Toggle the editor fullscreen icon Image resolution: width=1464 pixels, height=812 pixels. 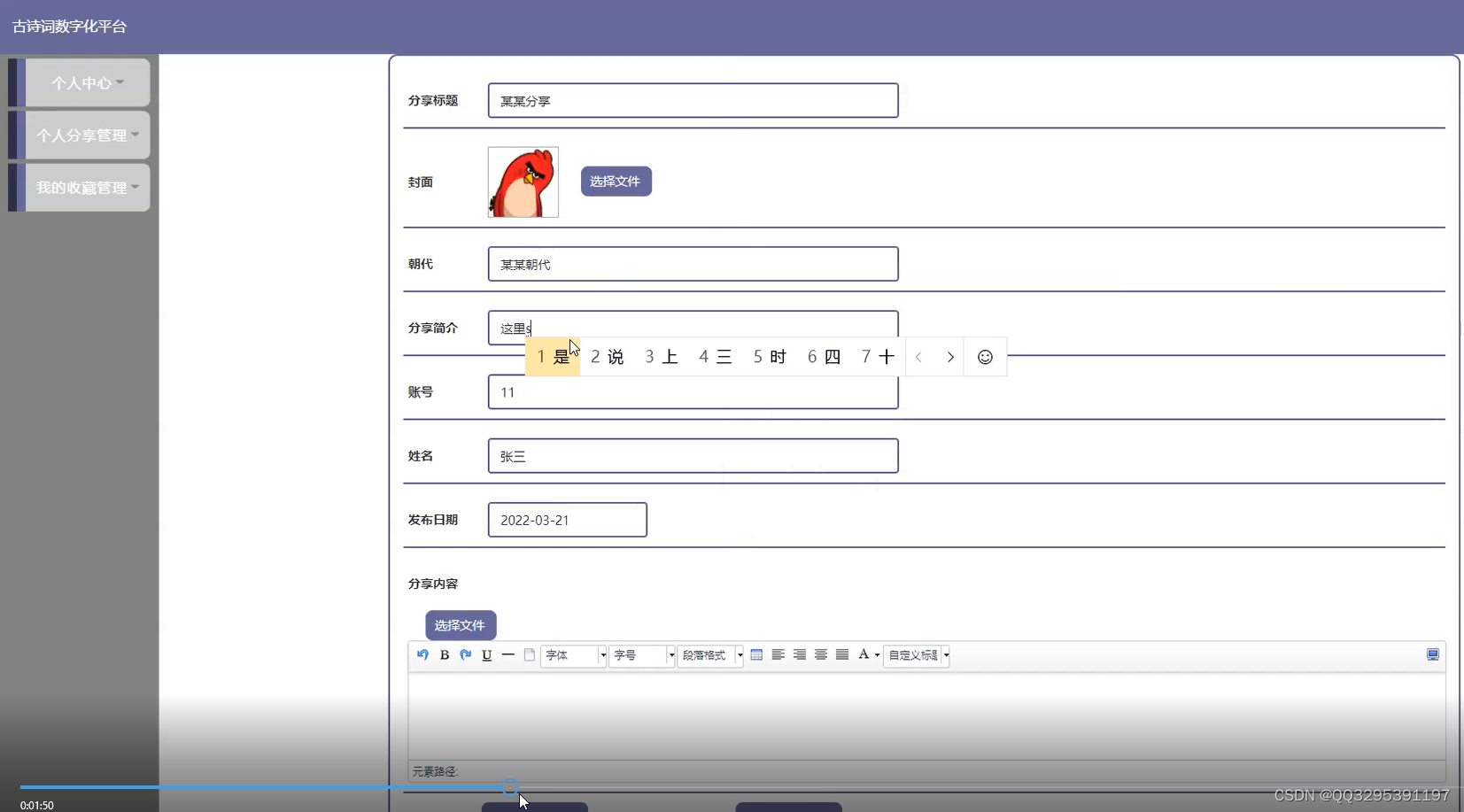click(x=1433, y=655)
